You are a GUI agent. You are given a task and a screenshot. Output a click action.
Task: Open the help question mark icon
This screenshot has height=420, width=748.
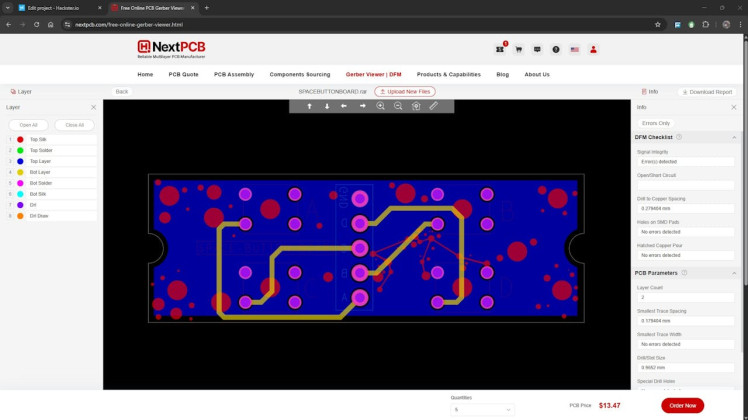(x=556, y=50)
